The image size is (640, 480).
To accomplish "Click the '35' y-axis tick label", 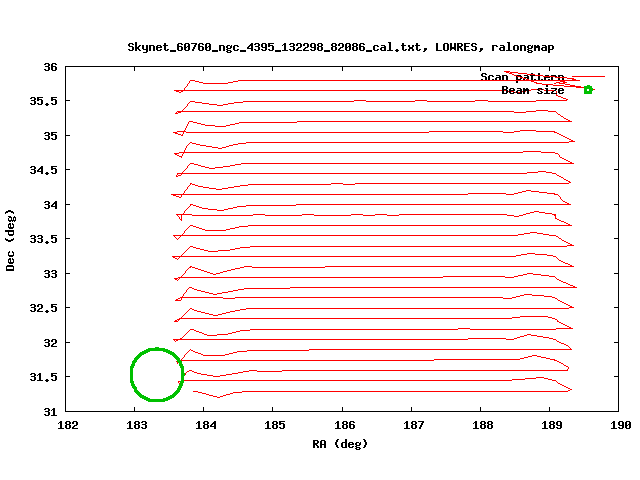I will pyautogui.click(x=50, y=136).
